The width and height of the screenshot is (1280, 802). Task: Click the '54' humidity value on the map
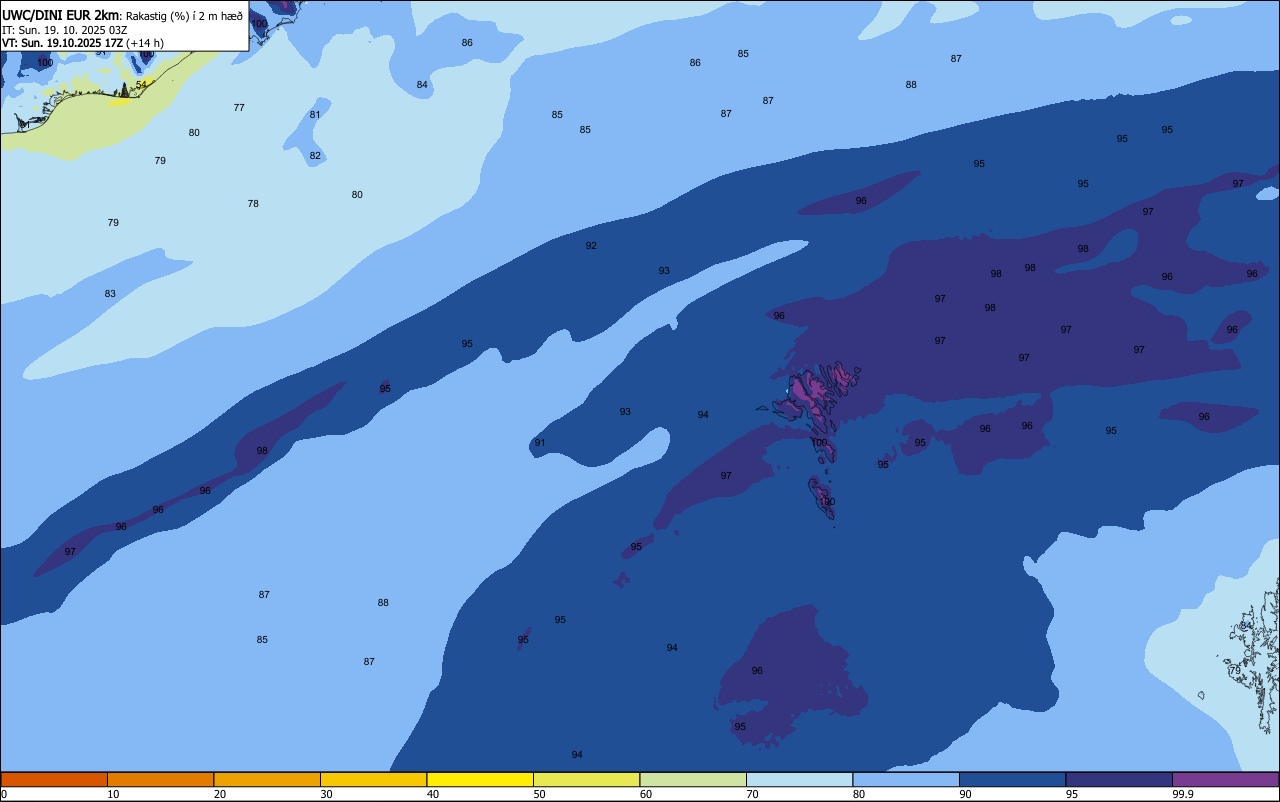[x=141, y=85]
